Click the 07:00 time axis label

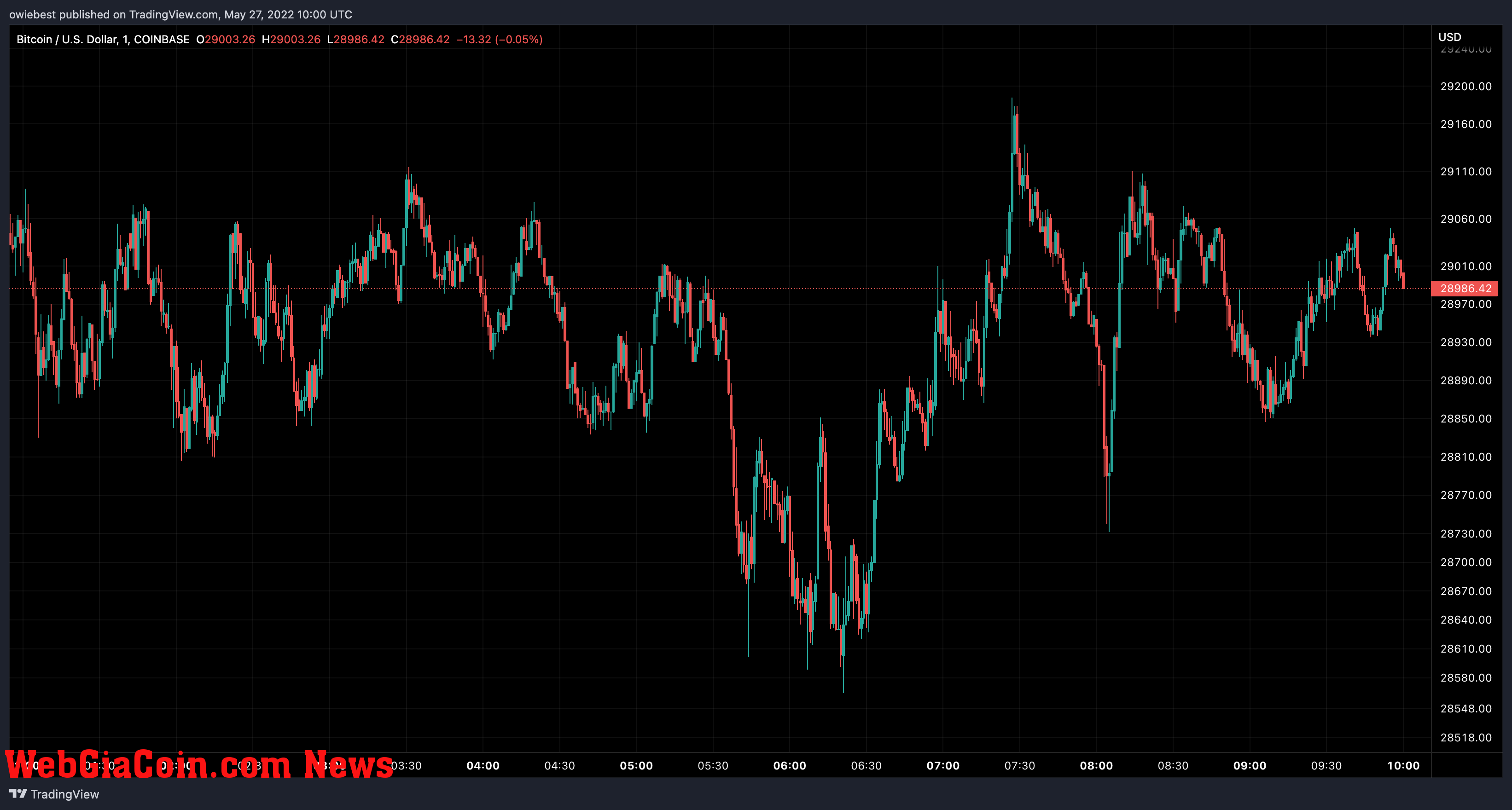tap(943, 765)
